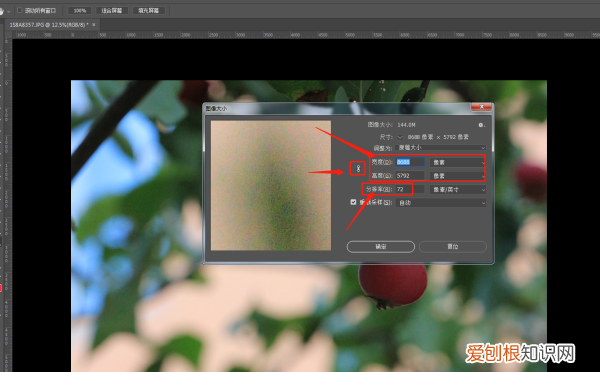Click the gear settings icon in Image Size dialog
Image resolution: width=600 pixels, height=372 pixels.
[481, 125]
